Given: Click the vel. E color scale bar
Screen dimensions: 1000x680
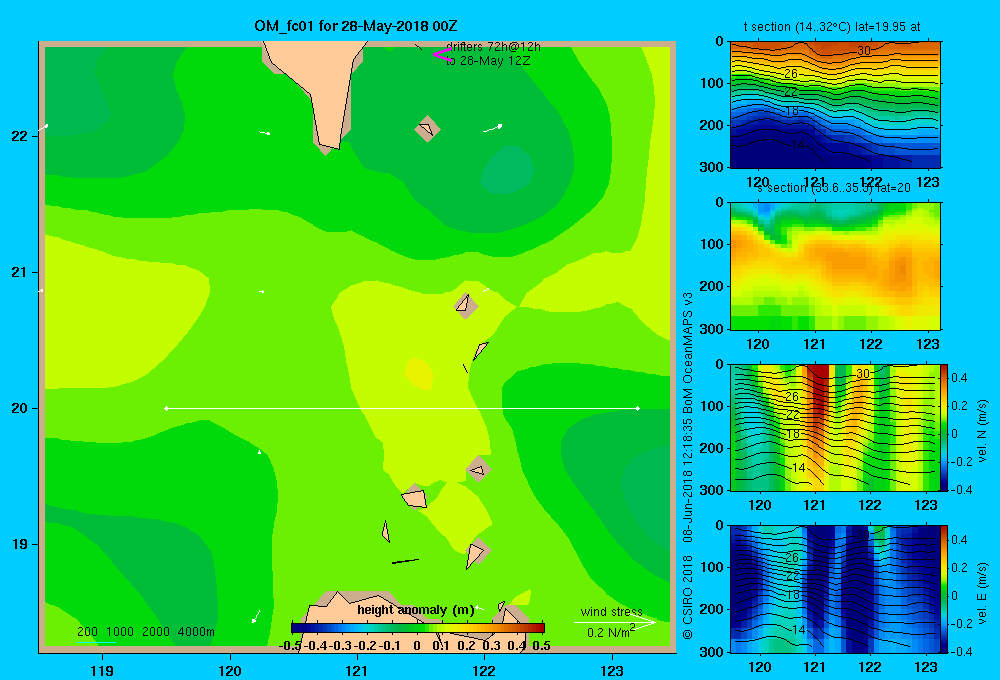Looking at the screenshot, I should coord(945,589).
